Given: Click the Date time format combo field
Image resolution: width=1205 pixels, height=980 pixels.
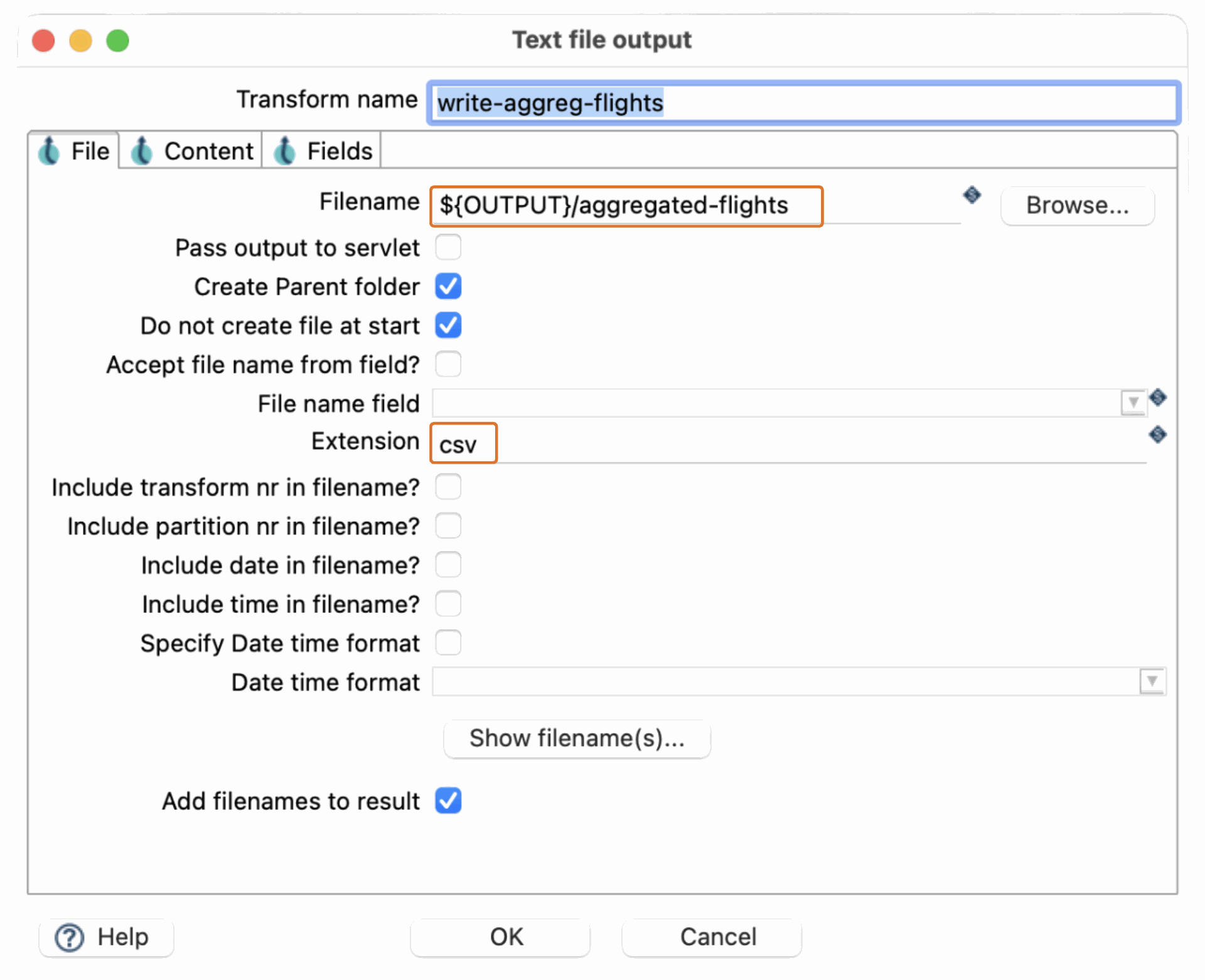Looking at the screenshot, I should tap(798, 681).
